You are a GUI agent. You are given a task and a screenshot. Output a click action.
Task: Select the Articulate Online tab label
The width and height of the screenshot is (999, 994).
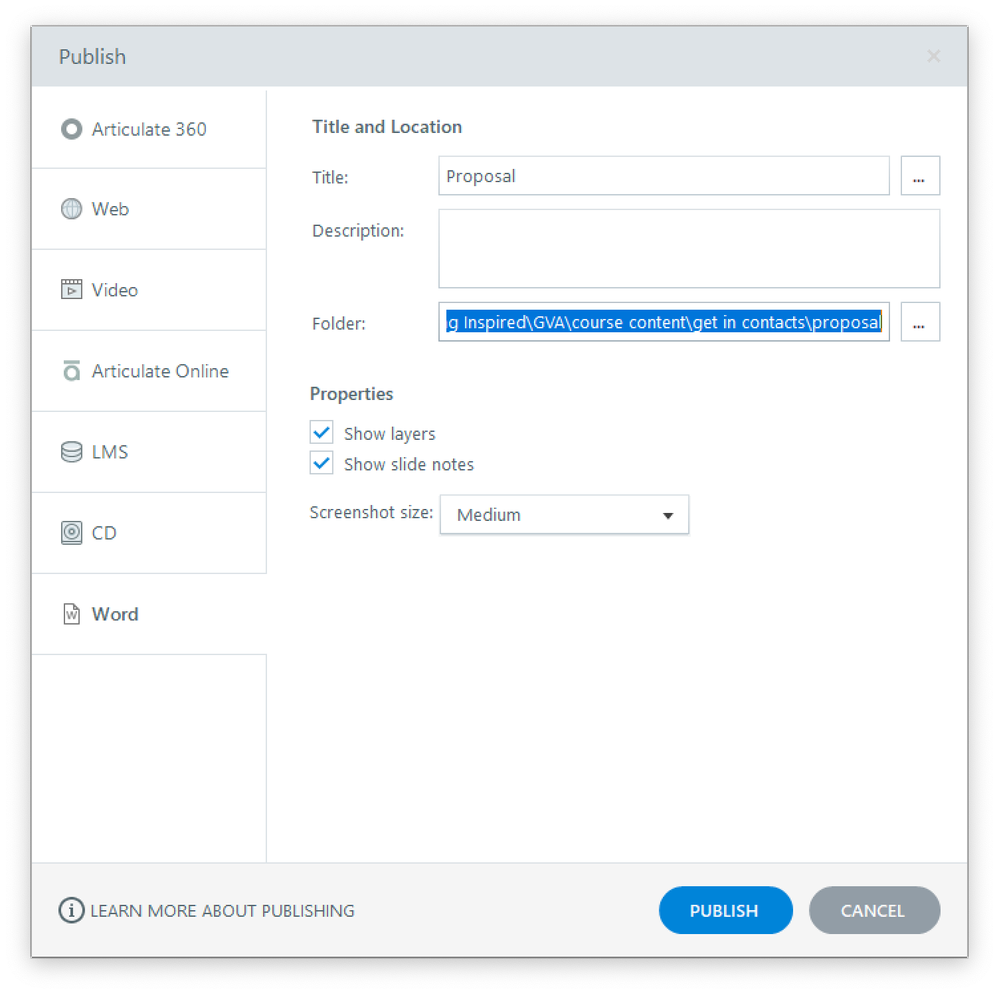click(160, 371)
